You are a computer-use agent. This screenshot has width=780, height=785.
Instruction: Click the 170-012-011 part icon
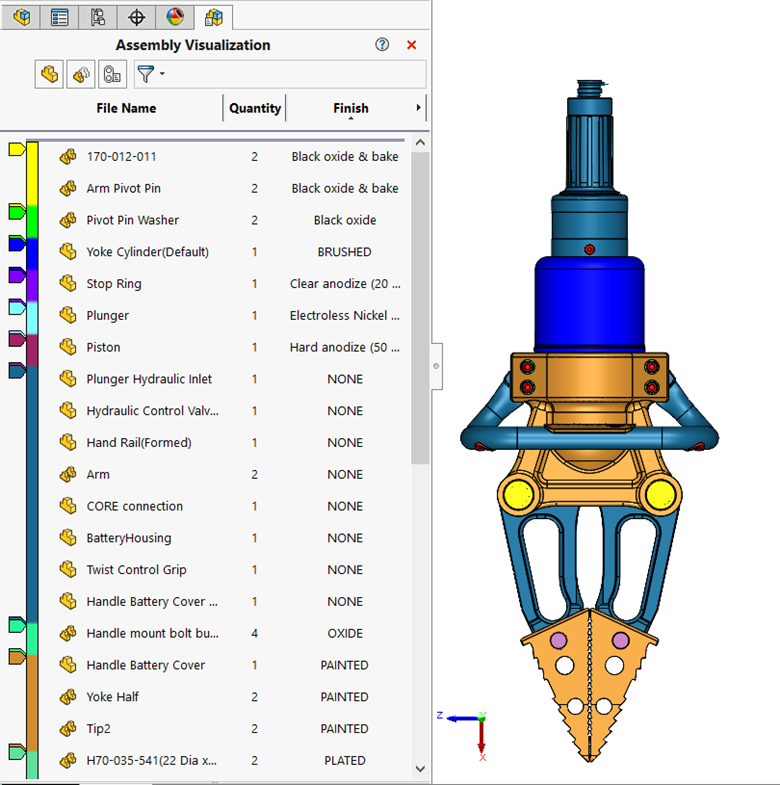point(68,157)
